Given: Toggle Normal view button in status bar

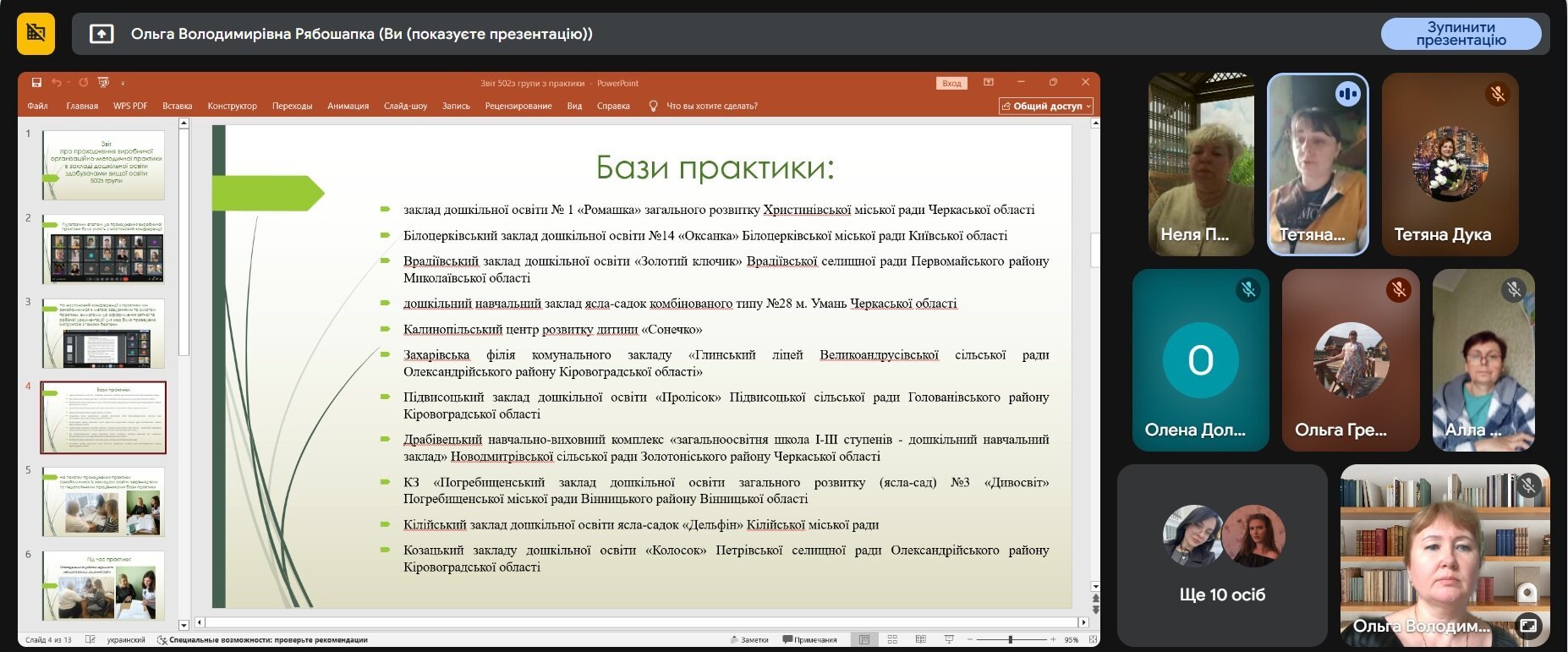Looking at the screenshot, I should click(x=863, y=639).
